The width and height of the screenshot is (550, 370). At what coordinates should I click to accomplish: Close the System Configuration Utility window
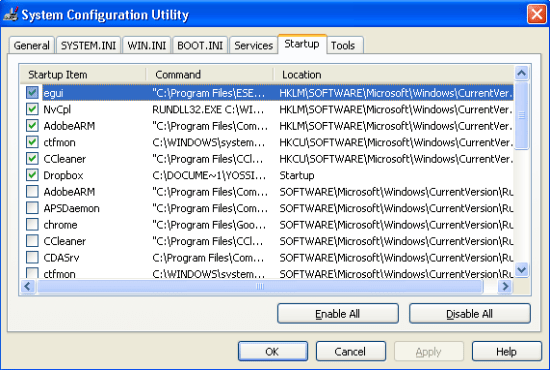[537, 14]
